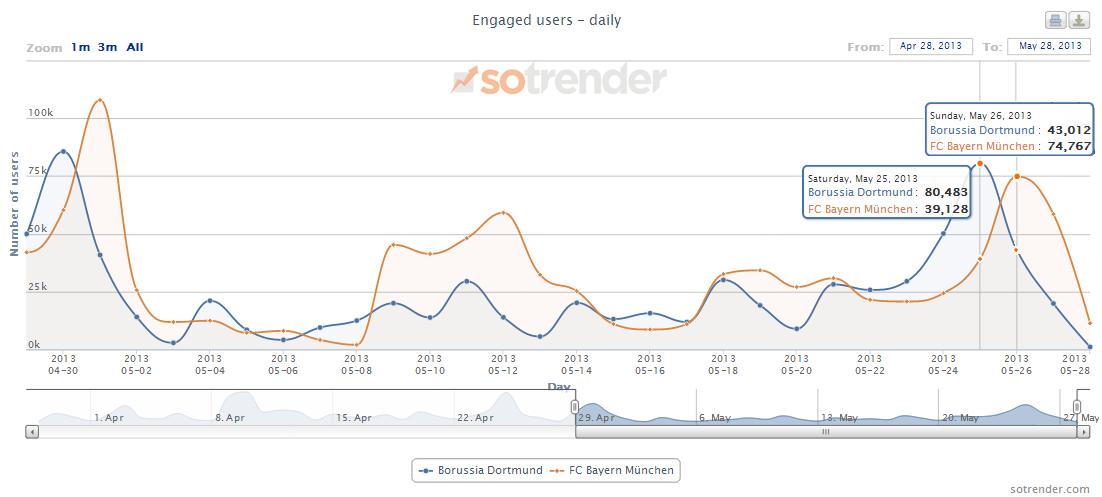Set zoom range to 3m
The height and width of the screenshot is (497, 1102).
pyautogui.click(x=107, y=47)
